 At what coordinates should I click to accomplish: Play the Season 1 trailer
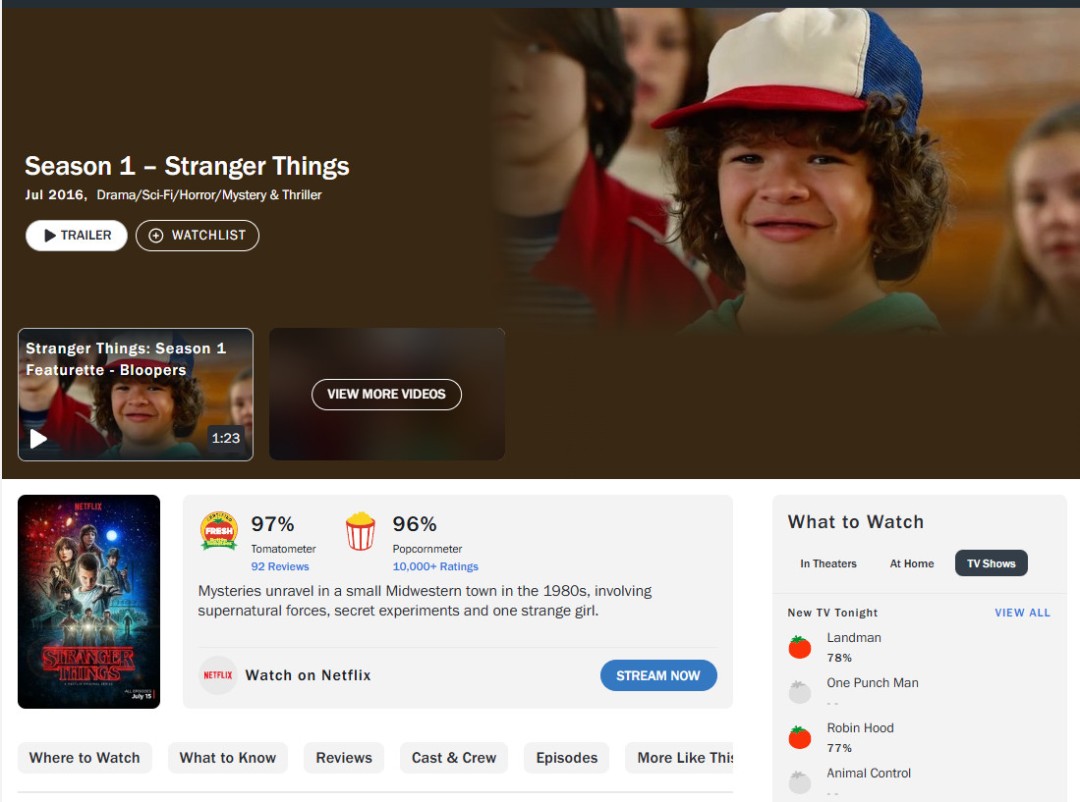click(76, 236)
